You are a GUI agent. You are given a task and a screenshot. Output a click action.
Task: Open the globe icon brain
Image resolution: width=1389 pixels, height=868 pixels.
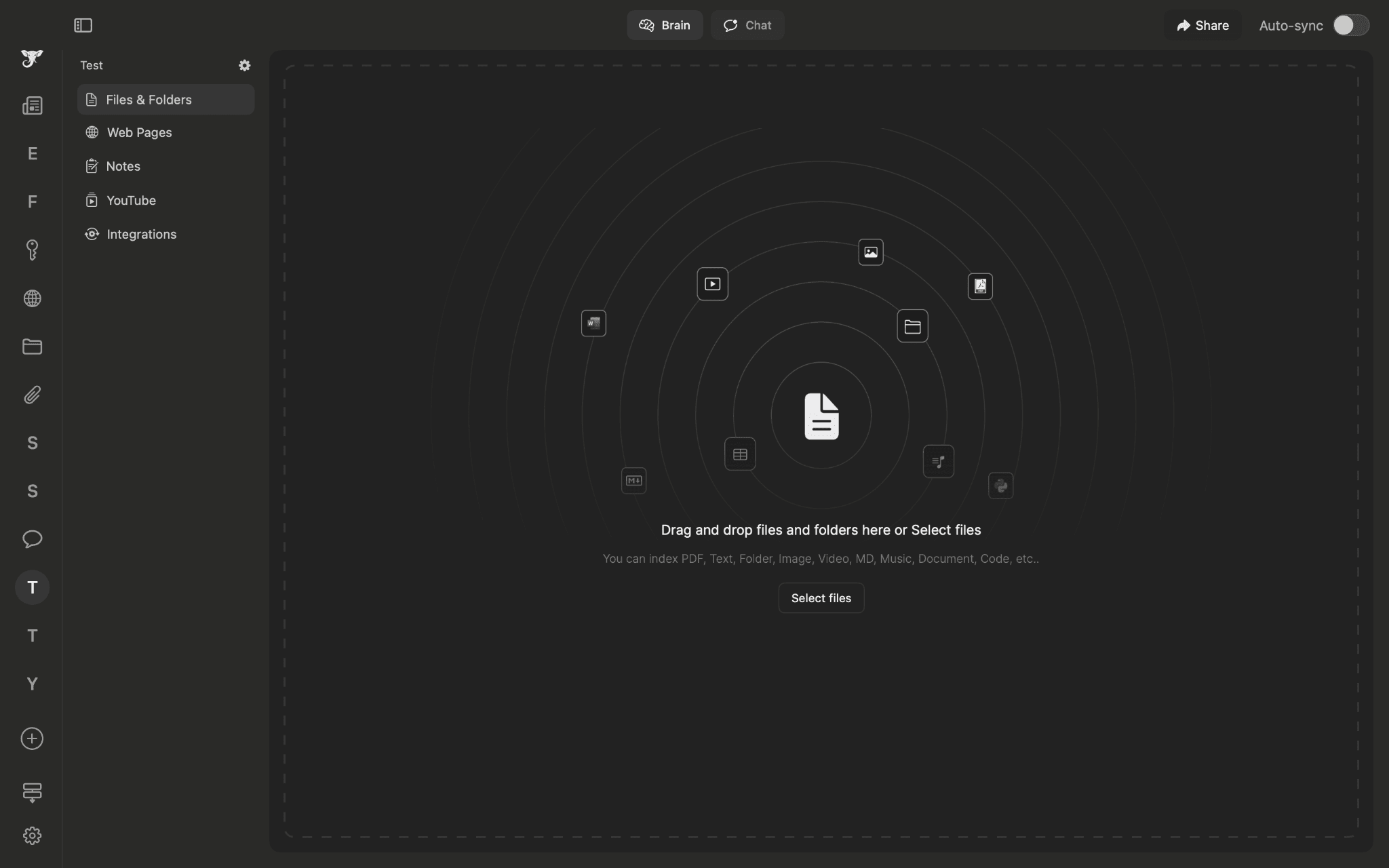tap(32, 298)
